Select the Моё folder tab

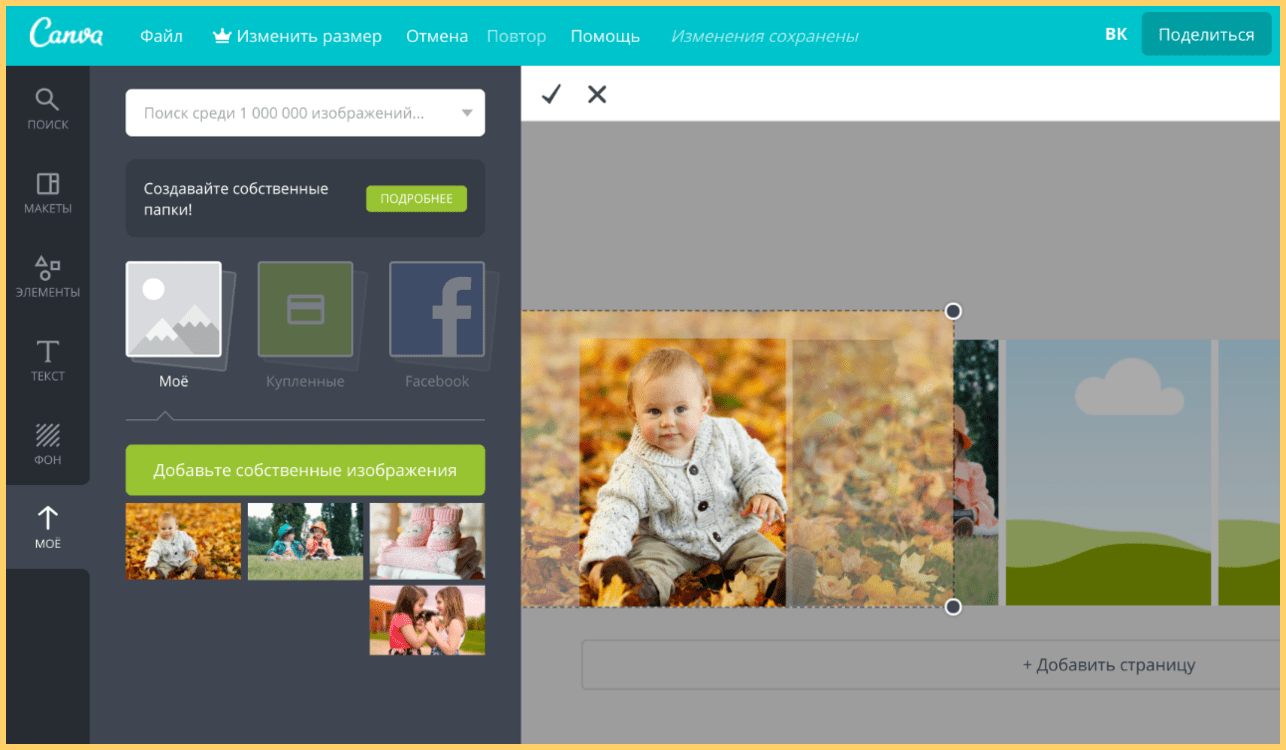[173, 322]
